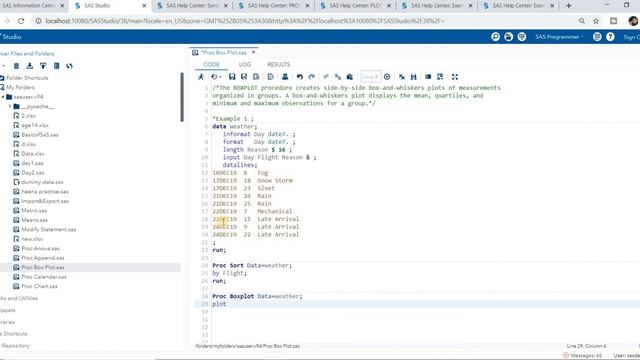The height and width of the screenshot is (360, 640).
Task: Switch to the LOG tab
Action: (x=244, y=64)
